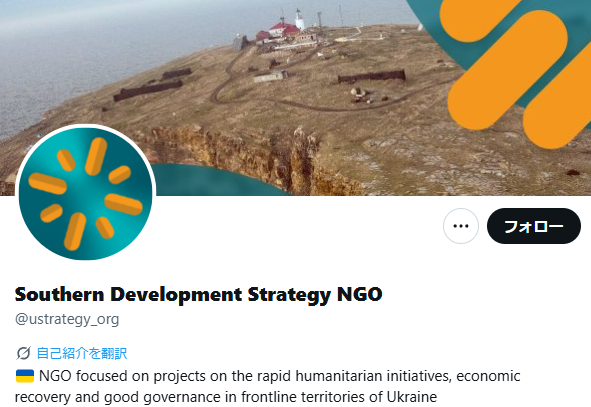The height and width of the screenshot is (407, 591).
Task: Click the Southern Development Strategy NGO name
Action: tap(199, 294)
